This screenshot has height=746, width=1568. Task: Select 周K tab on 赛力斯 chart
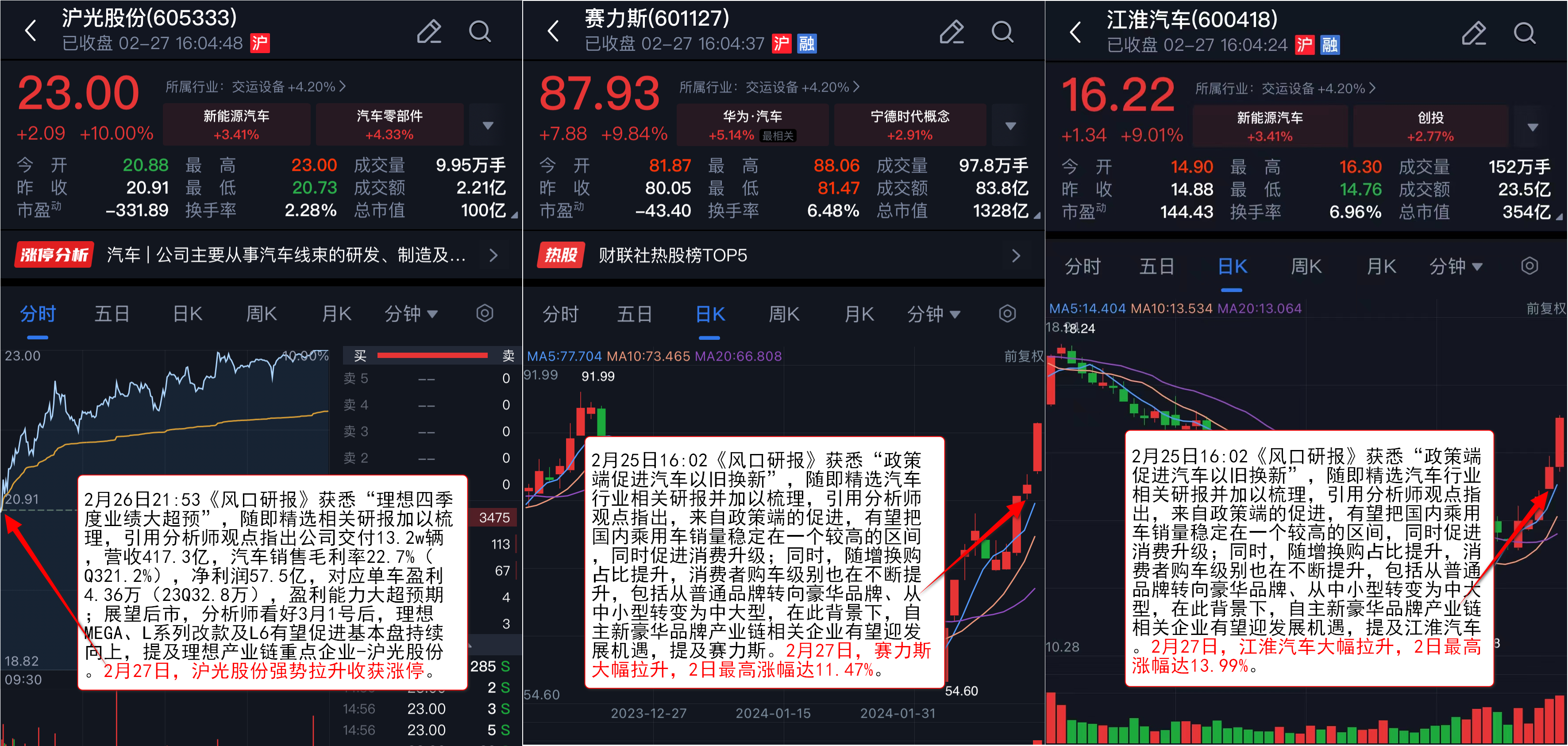tap(784, 314)
